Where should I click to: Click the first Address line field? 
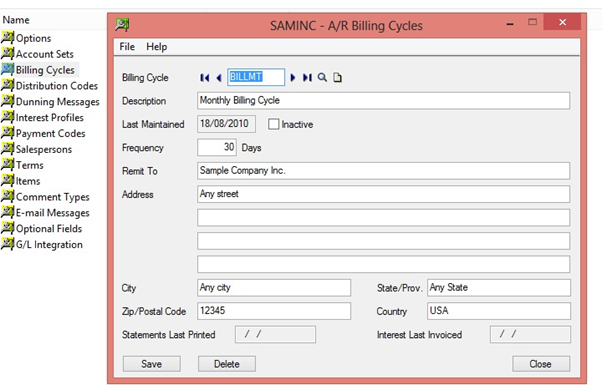coord(384,194)
